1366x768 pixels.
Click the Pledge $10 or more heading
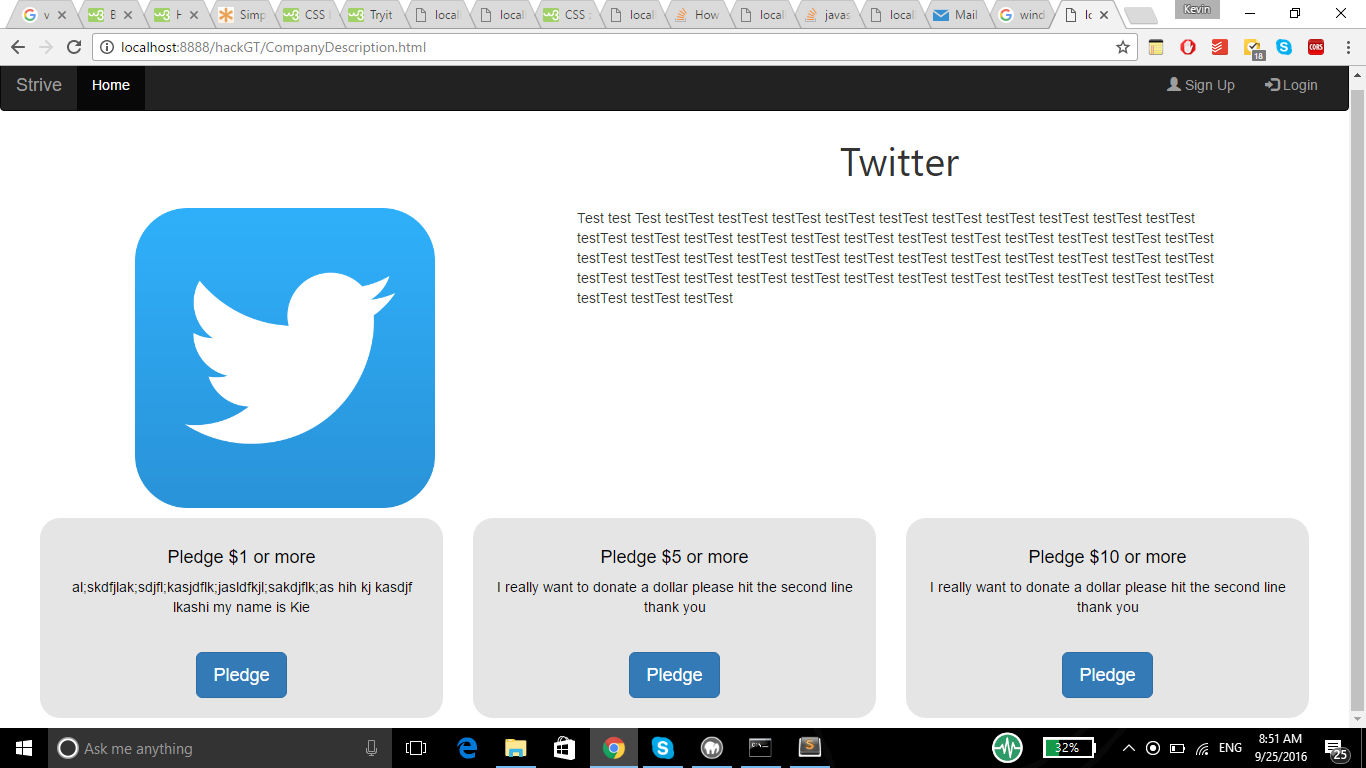tap(1107, 557)
